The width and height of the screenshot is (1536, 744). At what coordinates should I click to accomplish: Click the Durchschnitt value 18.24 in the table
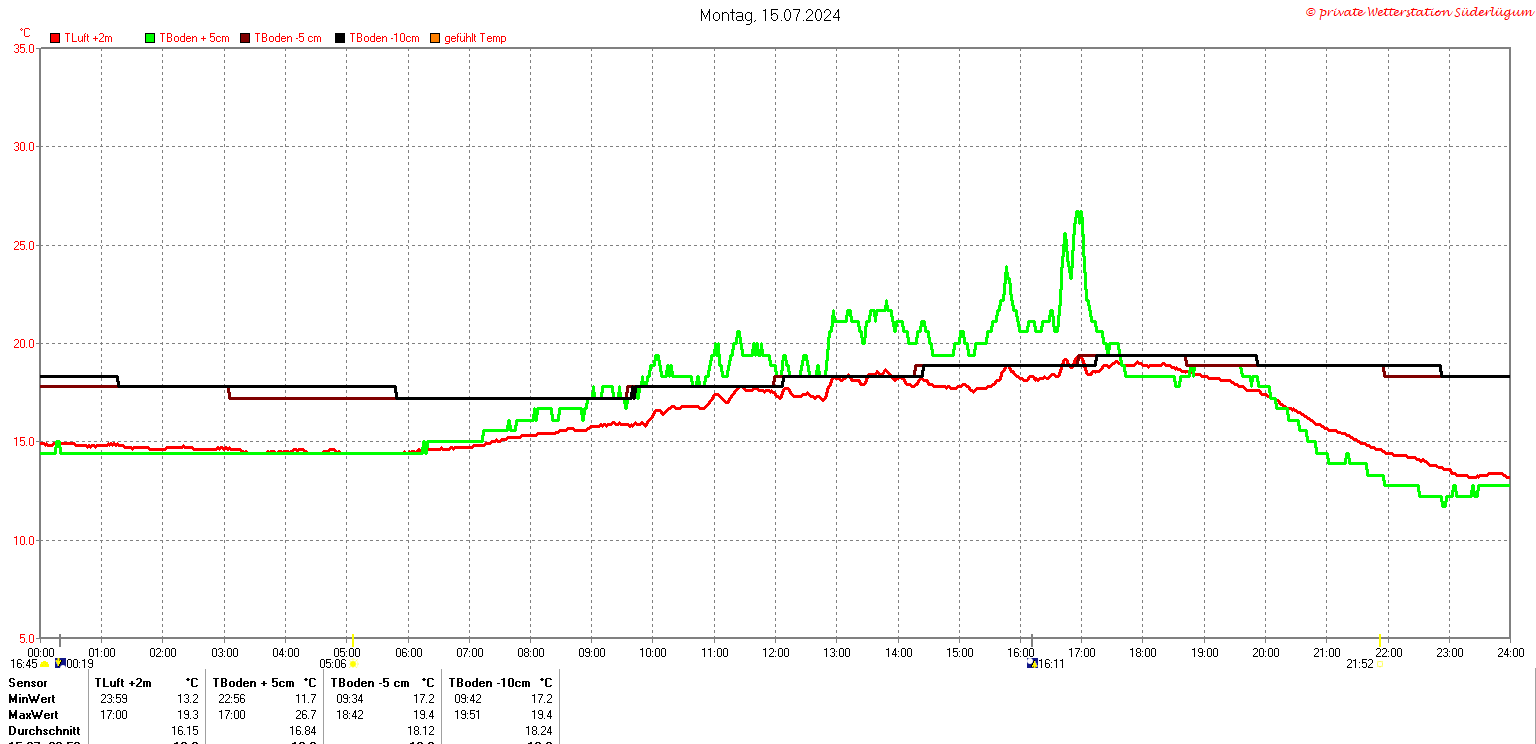pos(538,731)
